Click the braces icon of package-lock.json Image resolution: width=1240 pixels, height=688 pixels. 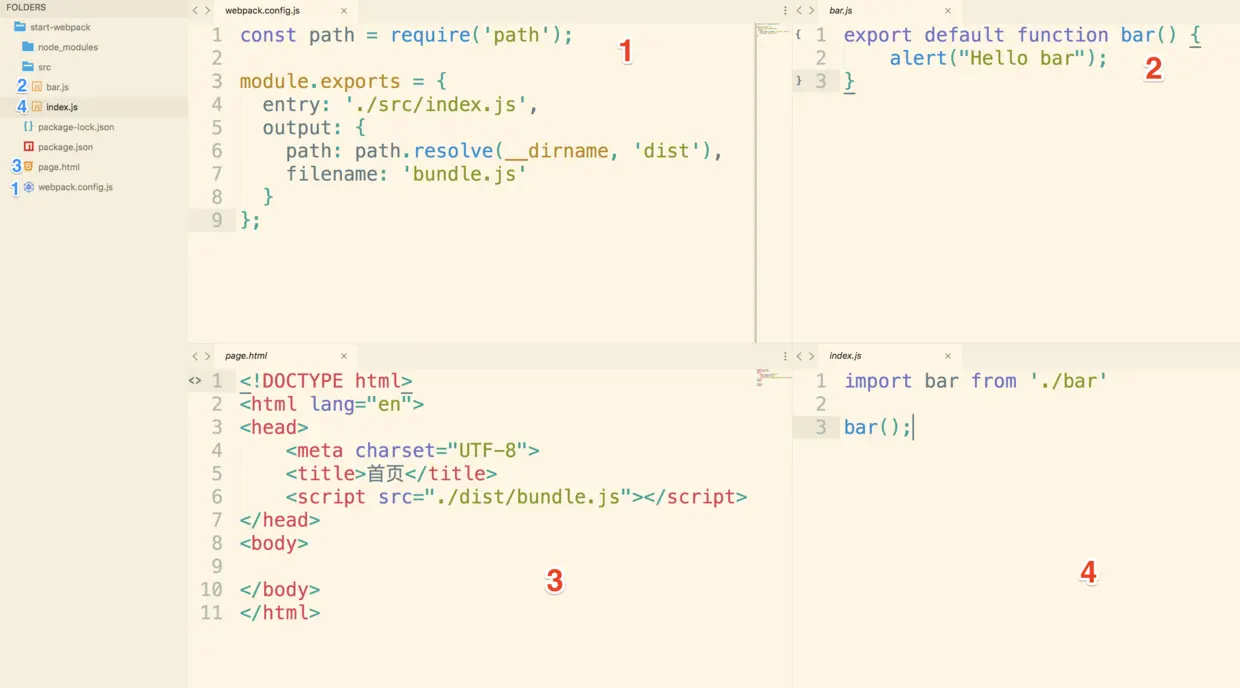coord(28,127)
